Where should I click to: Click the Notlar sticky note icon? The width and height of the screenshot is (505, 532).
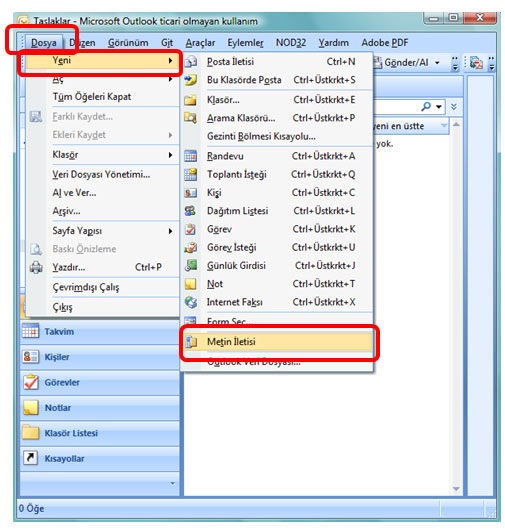[31, 407]
